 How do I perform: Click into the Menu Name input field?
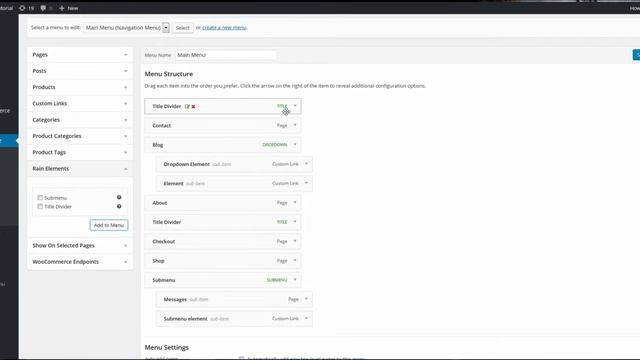click(226, 55)
